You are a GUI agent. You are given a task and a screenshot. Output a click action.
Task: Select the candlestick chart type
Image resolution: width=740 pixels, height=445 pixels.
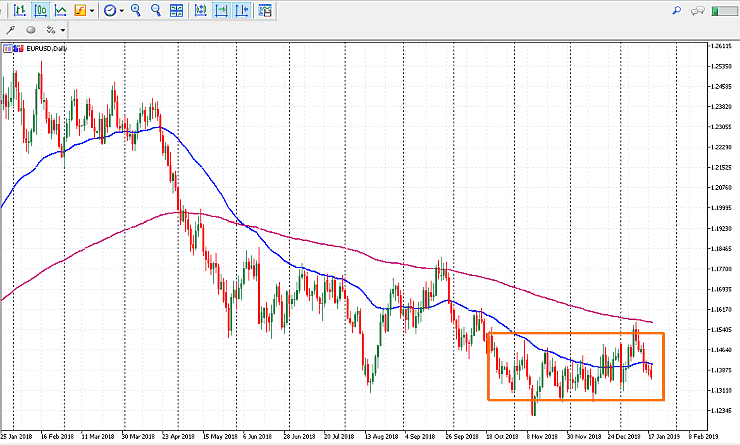click(x=40, y=11)
